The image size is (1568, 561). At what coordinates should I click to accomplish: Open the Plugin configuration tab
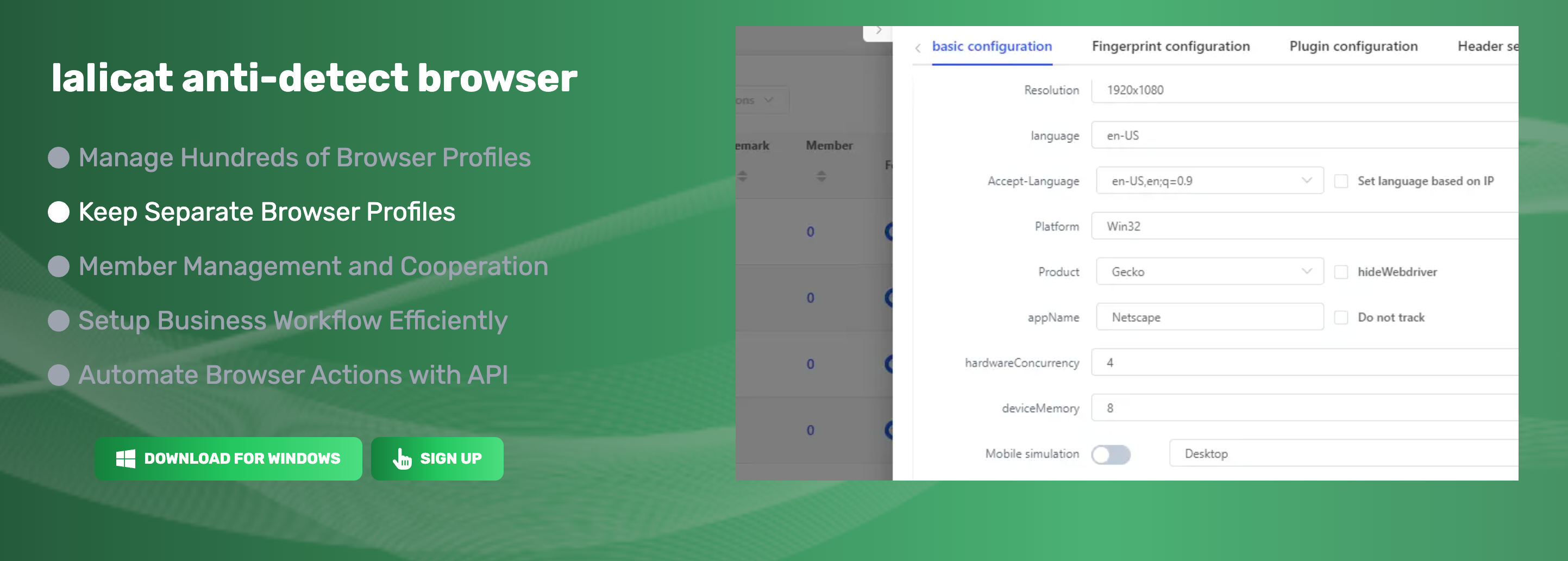tap(1353, 46)
